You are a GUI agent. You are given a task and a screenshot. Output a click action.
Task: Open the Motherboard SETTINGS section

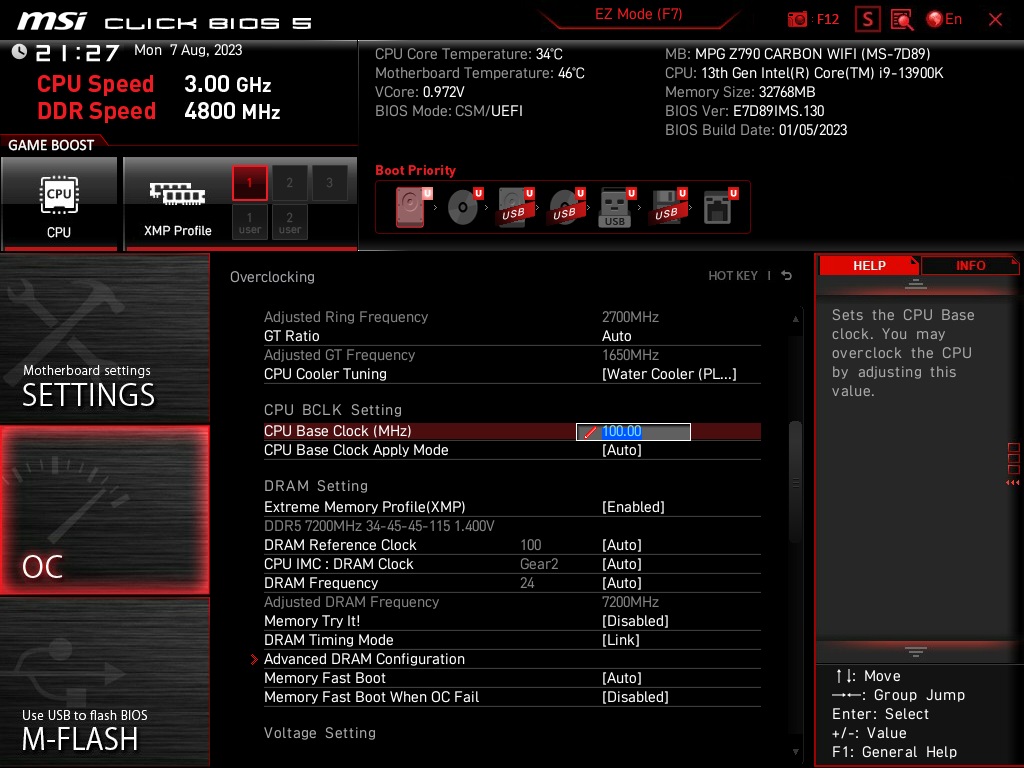[x=104, y=338]
